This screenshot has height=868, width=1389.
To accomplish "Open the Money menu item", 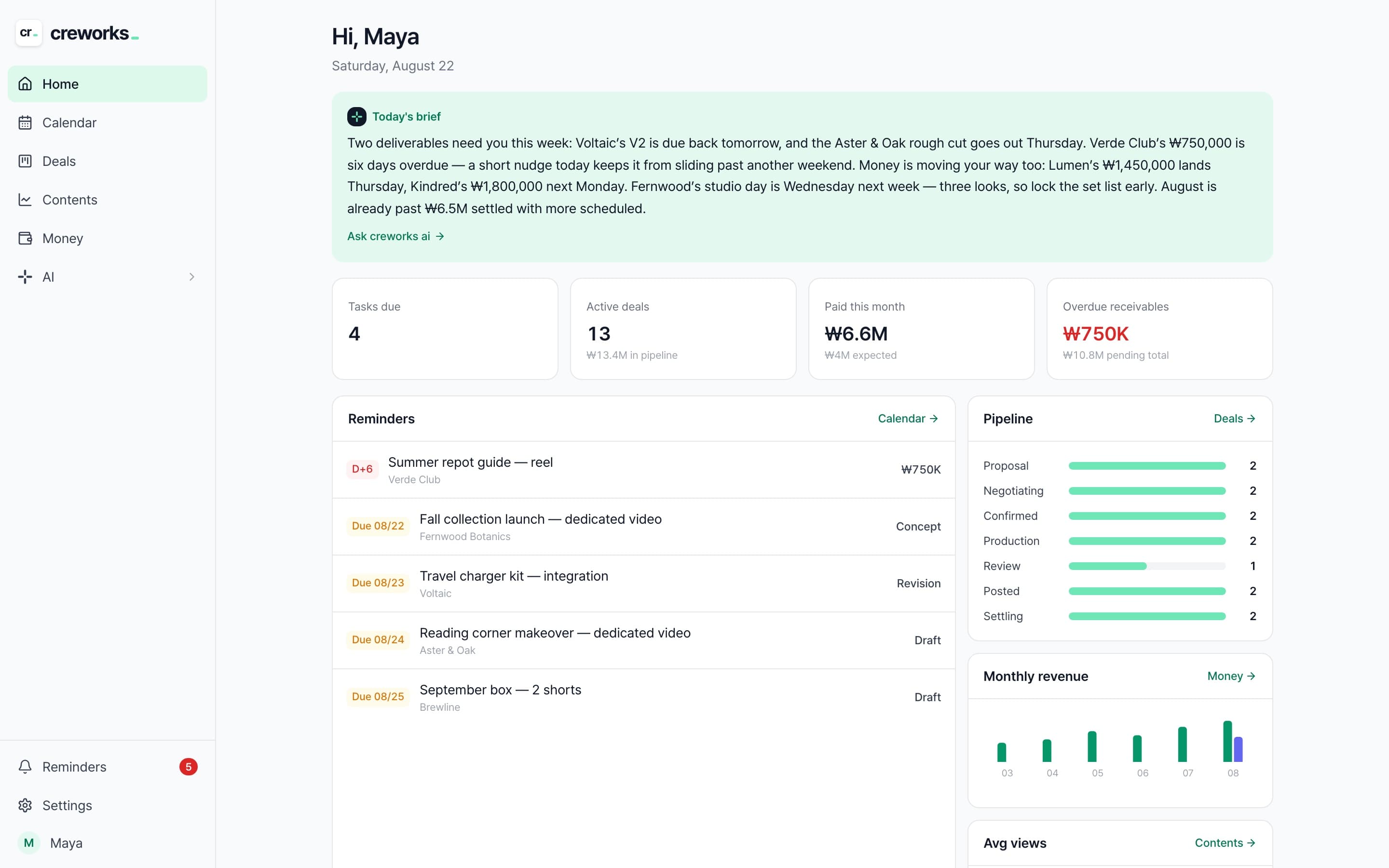I will point(108,238).
